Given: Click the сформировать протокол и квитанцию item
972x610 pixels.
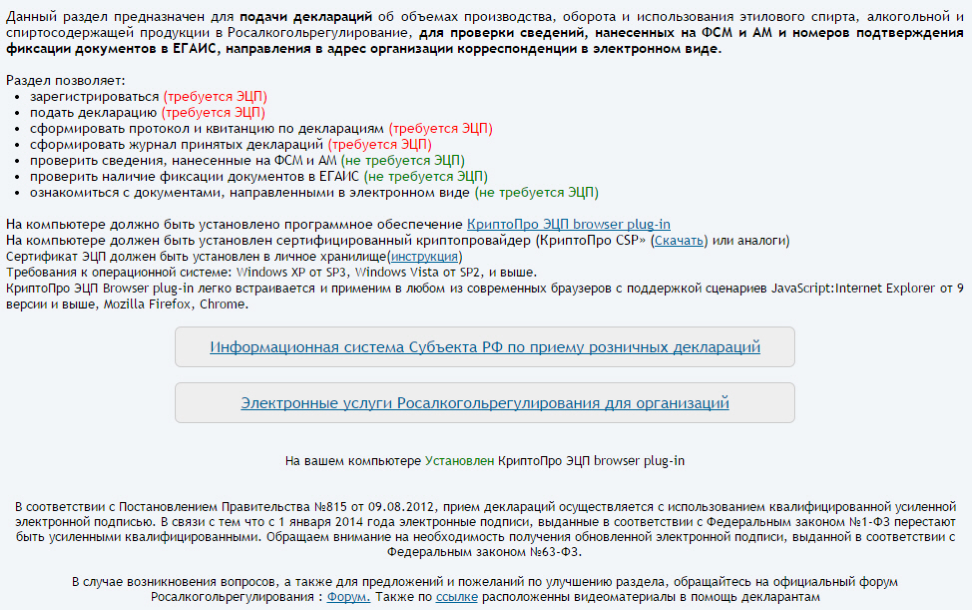Looking at the screenshot, I should click(x=206, y=129).
